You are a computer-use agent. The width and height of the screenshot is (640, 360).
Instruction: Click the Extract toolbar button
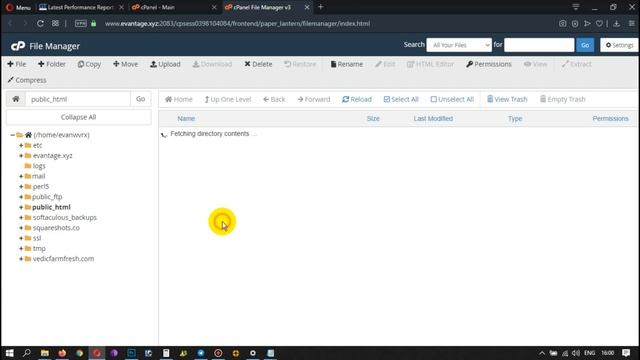coord(576,64)
